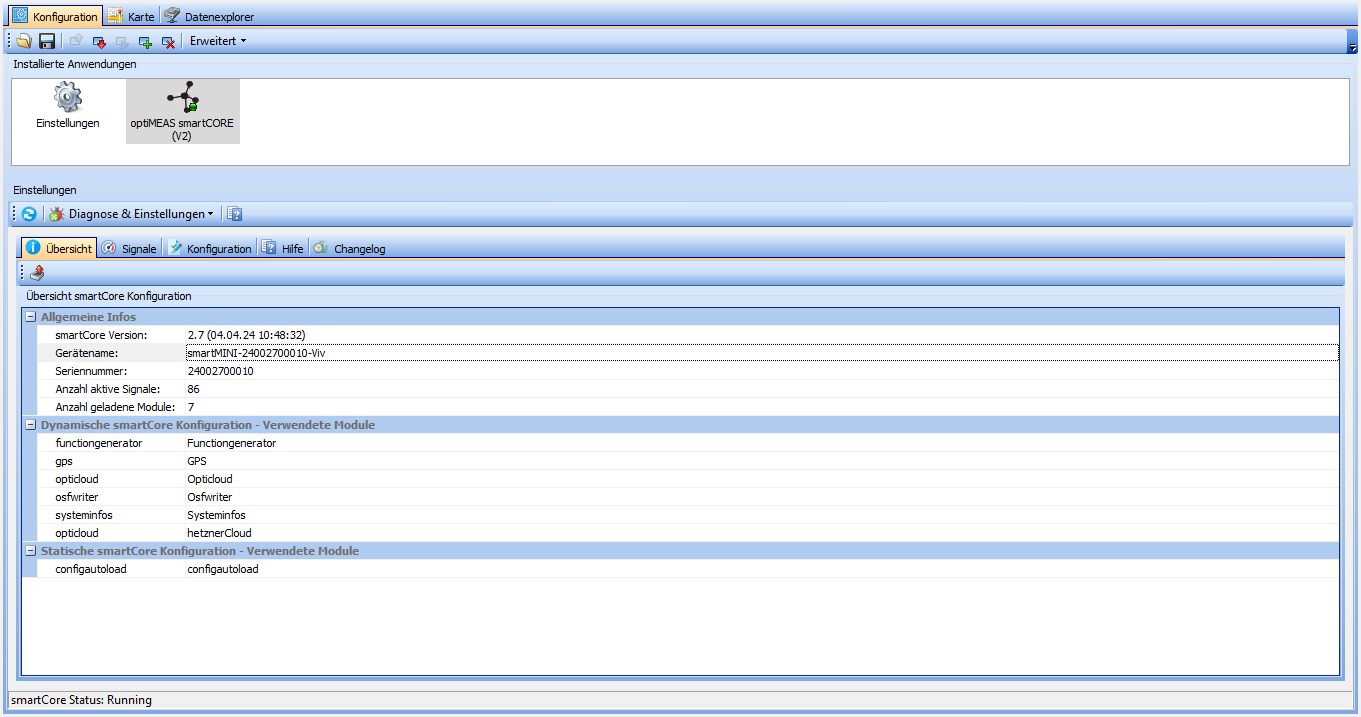Switch to the Datenexplorer tab

click(x=209, y=16)
